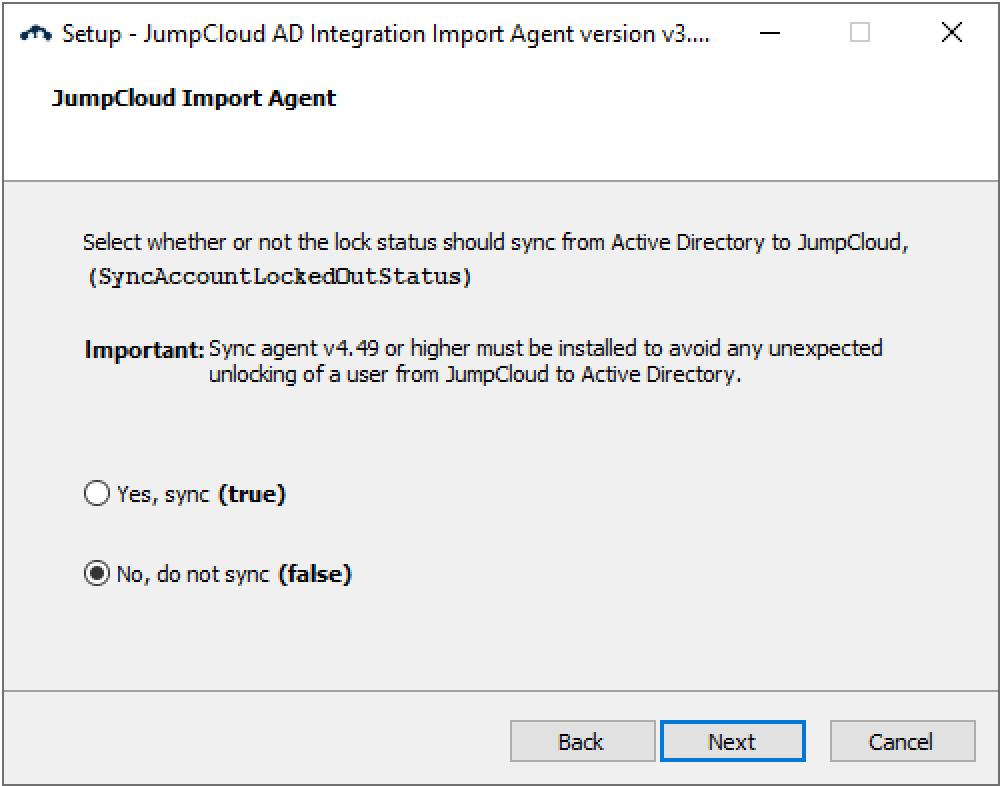1000x786 pixels.
Task: Click the Setup window title text
Action: tap(385, 33)
